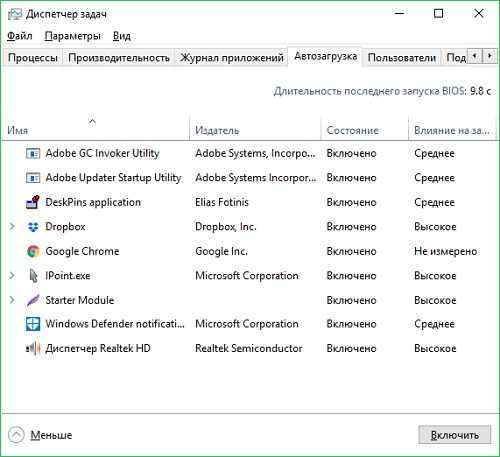Expand the Starter Module entry
Viewport: 500px width, 457px height.
(12, 300)
